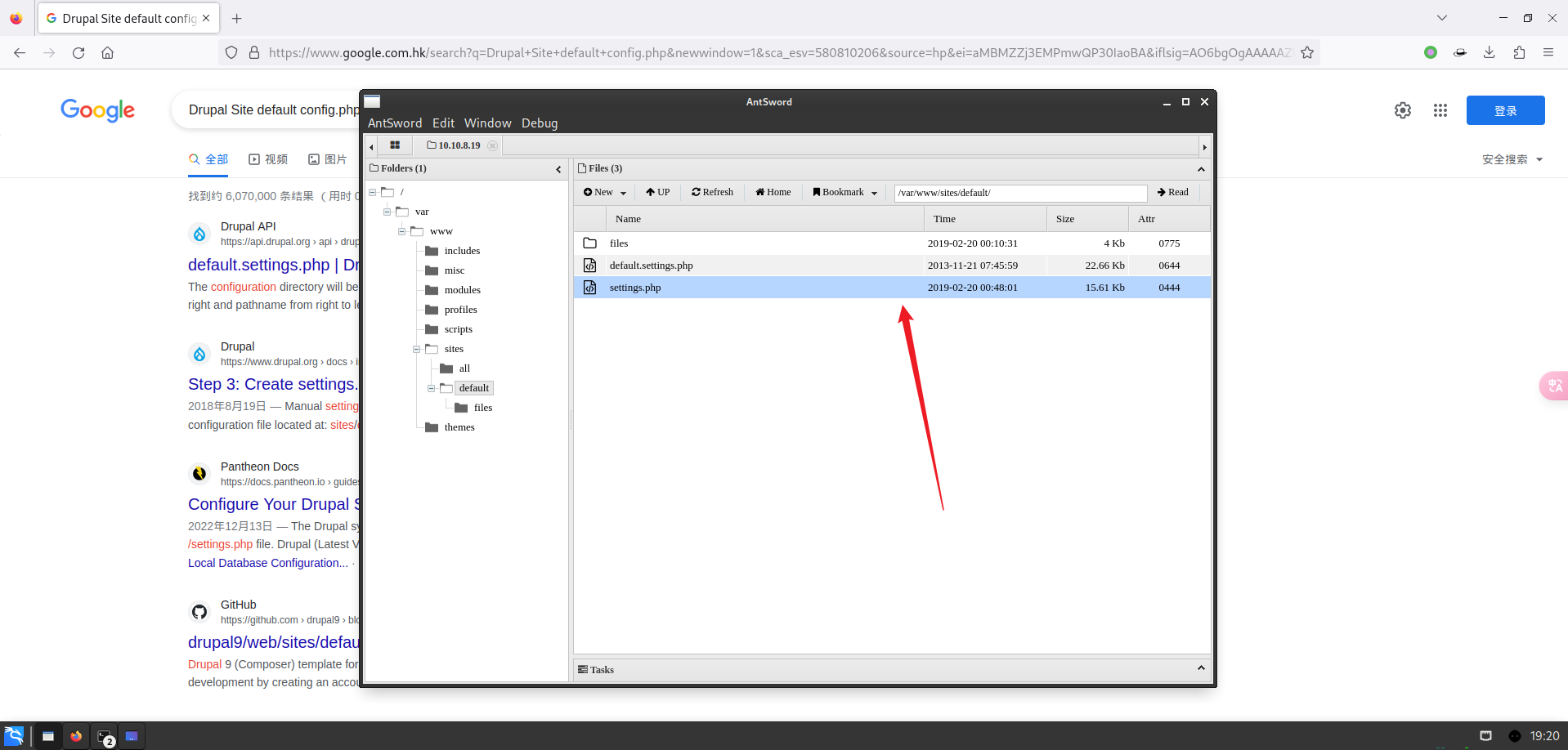The width and height of the screenshot is (1568, 750).
Task: Switch to the 图片 search tab
Action: point(327,159)
